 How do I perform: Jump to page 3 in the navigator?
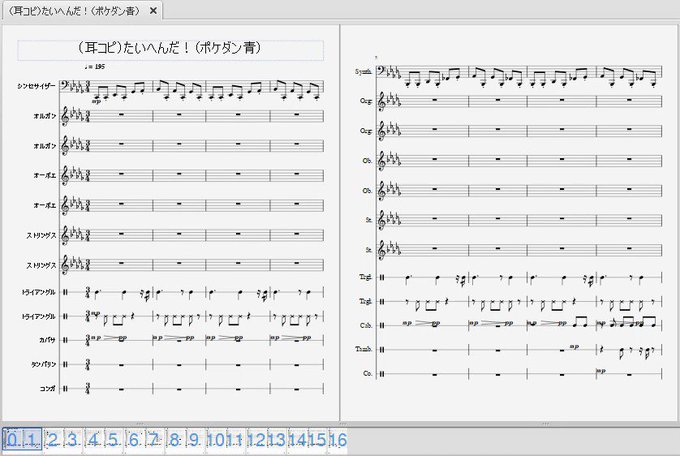coord(73,440)
